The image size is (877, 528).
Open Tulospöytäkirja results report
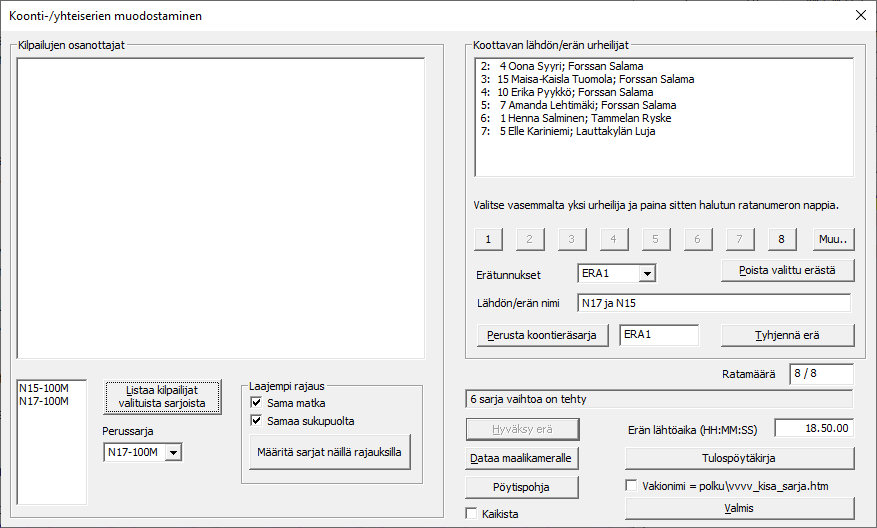click(739, 458)
